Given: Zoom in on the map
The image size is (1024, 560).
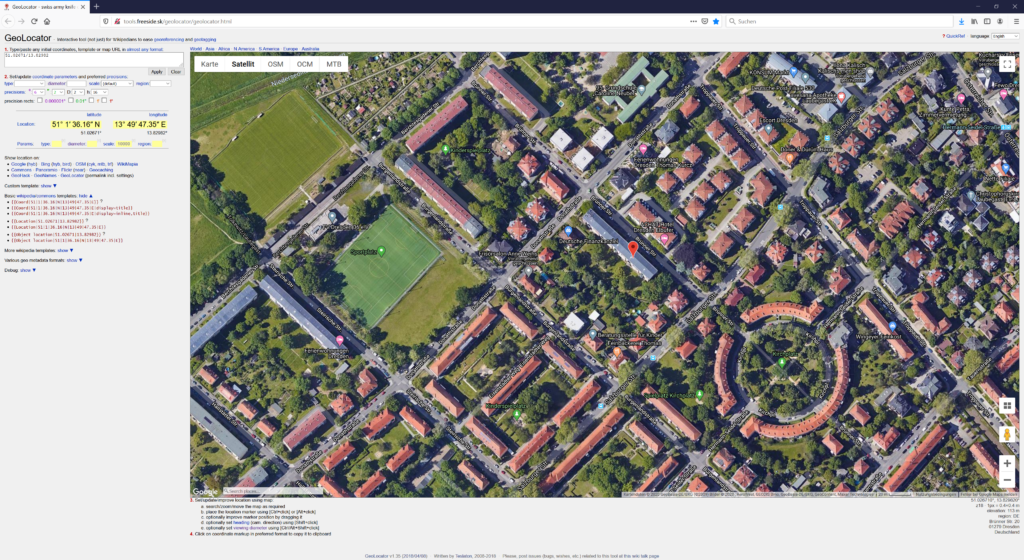Looking at the screenshot, I should [1007, 464].
